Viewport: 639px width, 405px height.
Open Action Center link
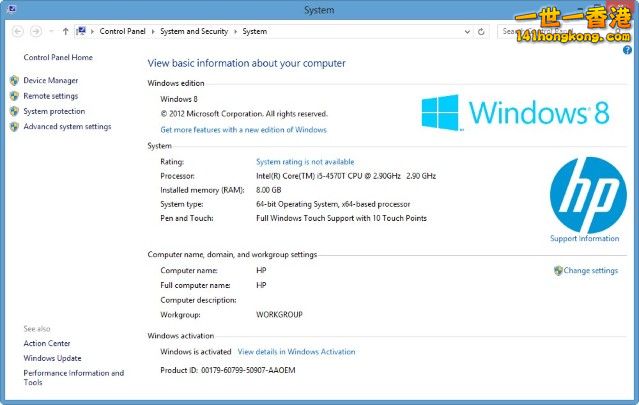pos(47,343)
